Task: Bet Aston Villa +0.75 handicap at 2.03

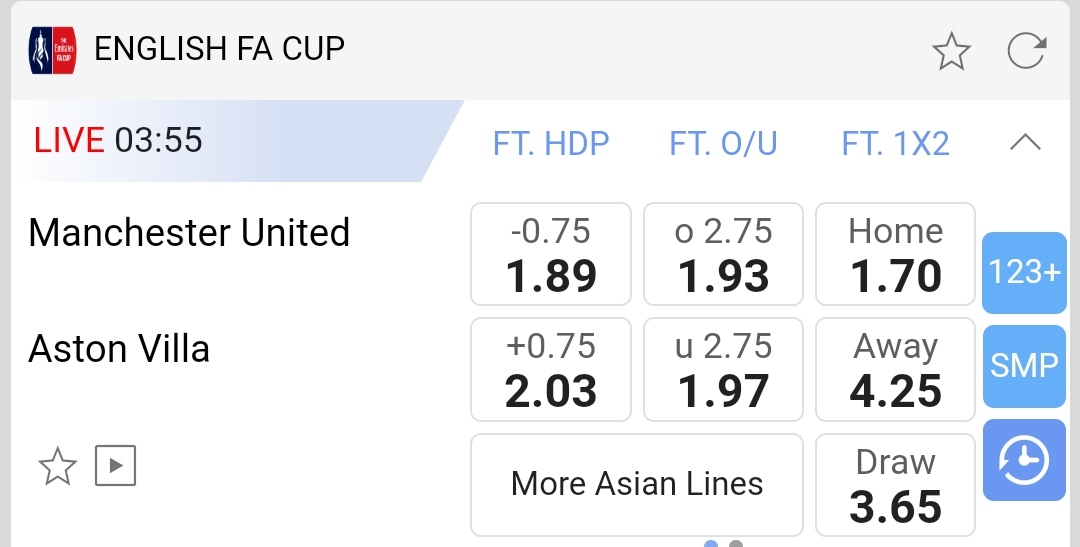Action: 551,368
